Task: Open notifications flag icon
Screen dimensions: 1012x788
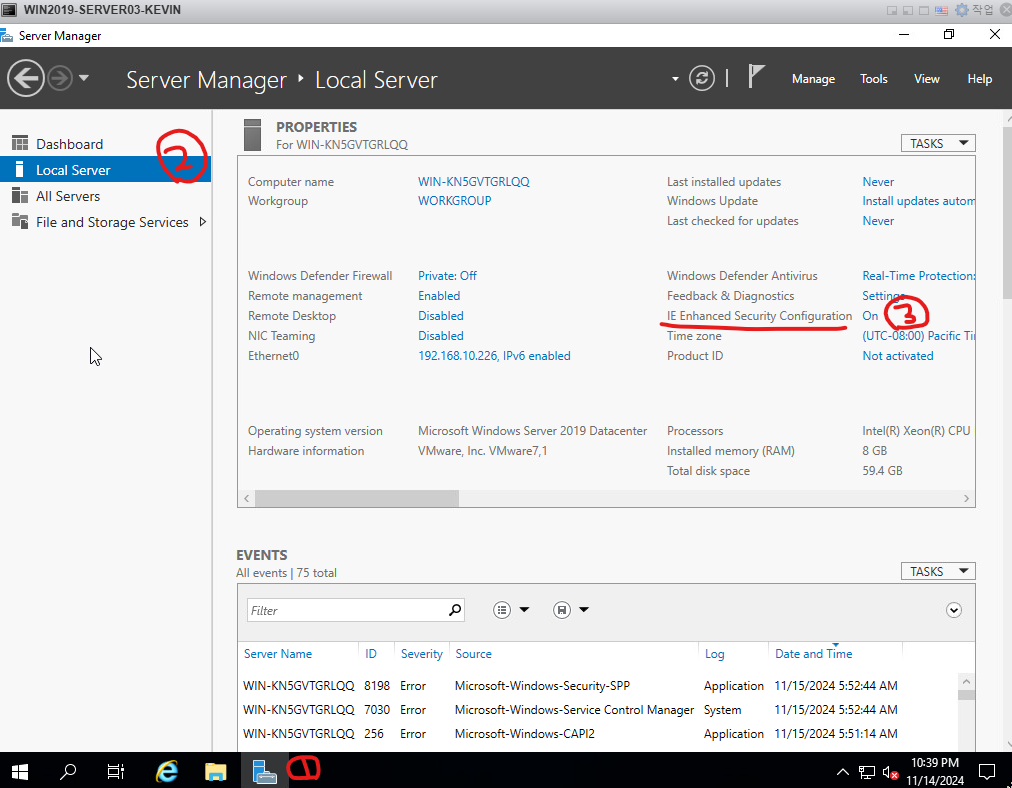Action: click(755, 77)
